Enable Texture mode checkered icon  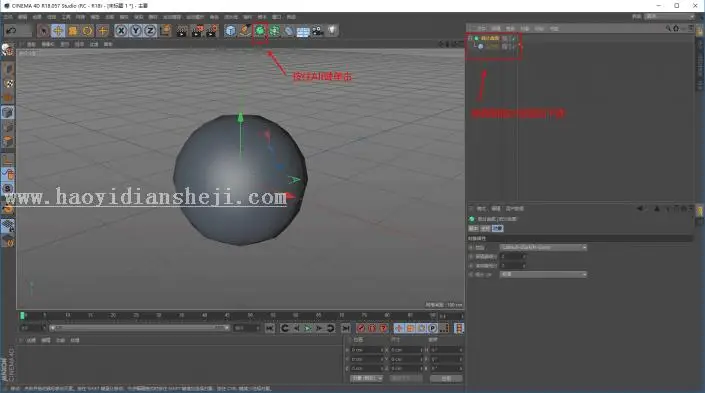8,83
